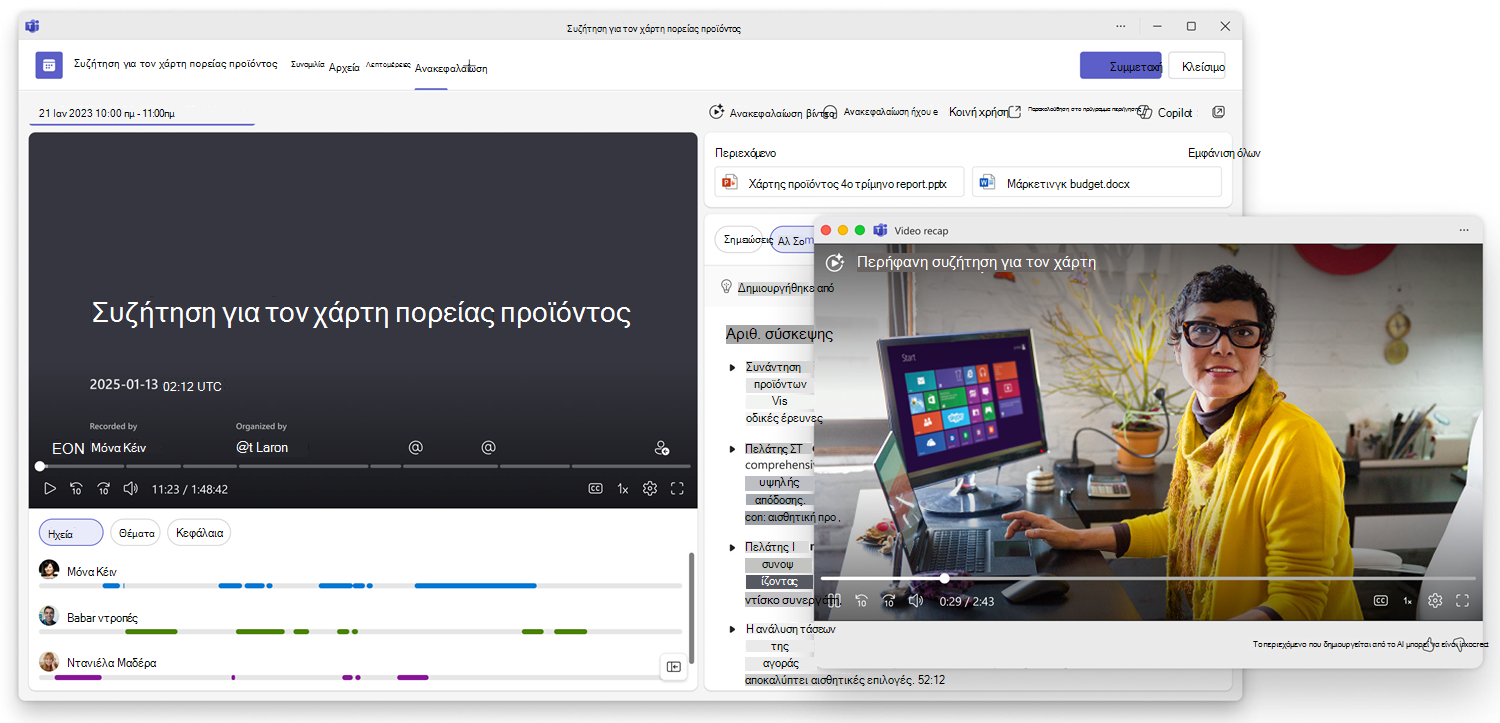Play the main meeting recording
This screenshot has width=1500, height=723.
click(49, 489)
